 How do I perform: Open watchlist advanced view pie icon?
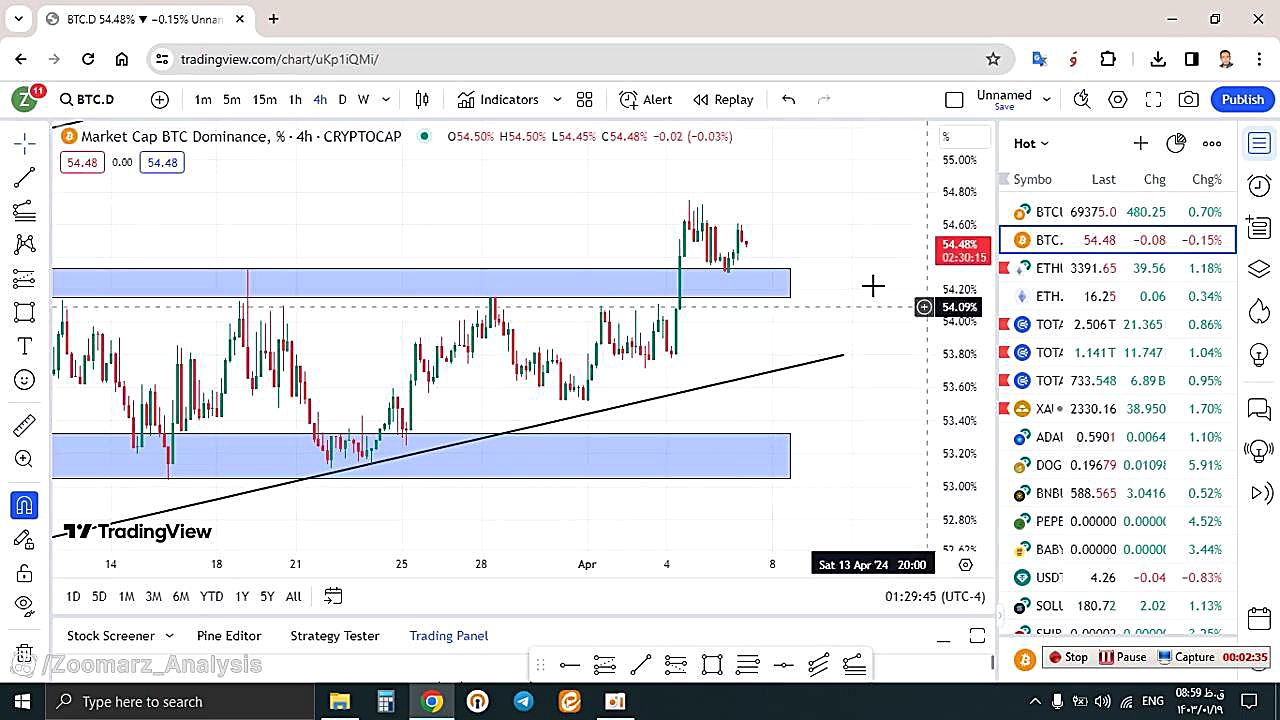click(1176, 143)
